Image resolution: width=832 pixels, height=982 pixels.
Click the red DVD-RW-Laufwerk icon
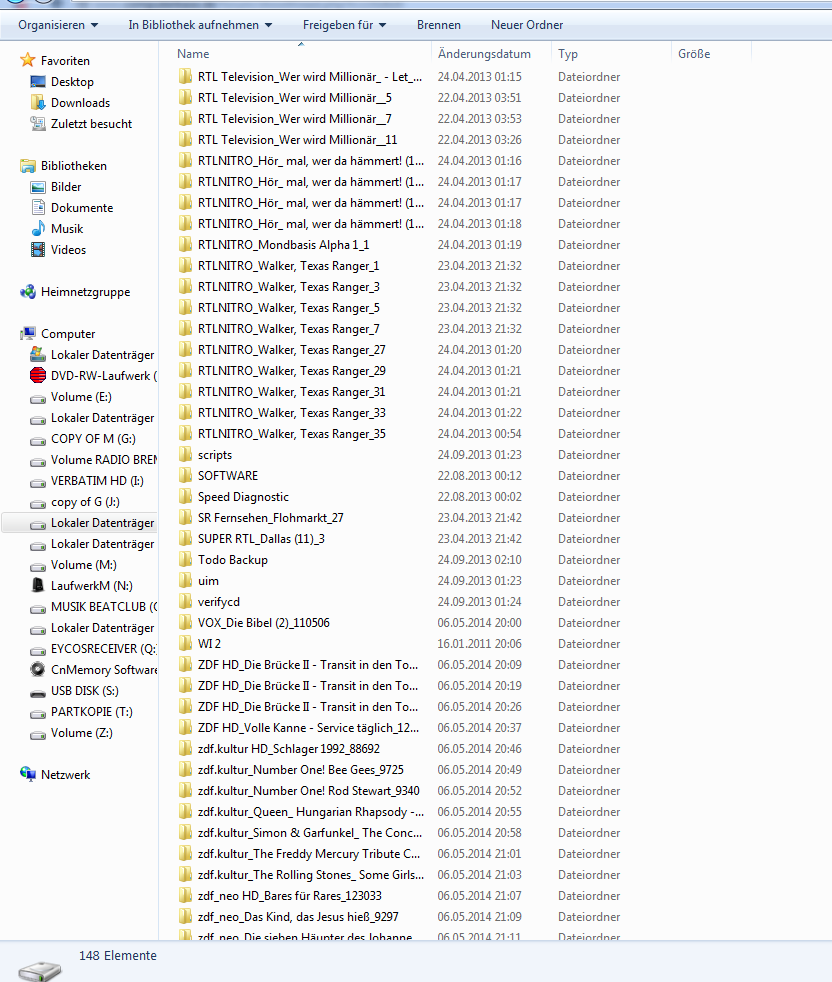point(38,376)
